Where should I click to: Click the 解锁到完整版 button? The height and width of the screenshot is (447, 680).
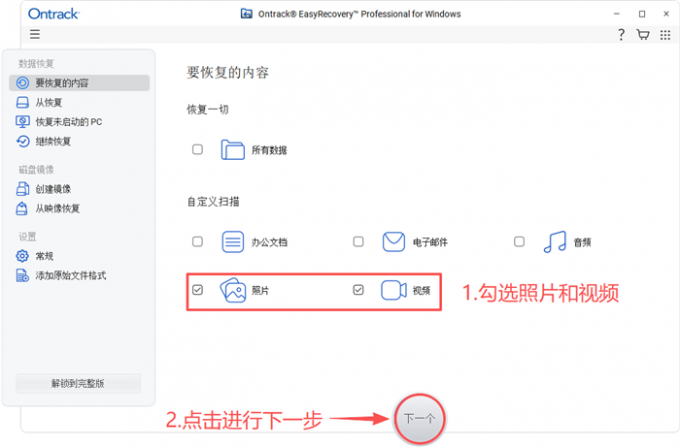(x=78, y=383)
